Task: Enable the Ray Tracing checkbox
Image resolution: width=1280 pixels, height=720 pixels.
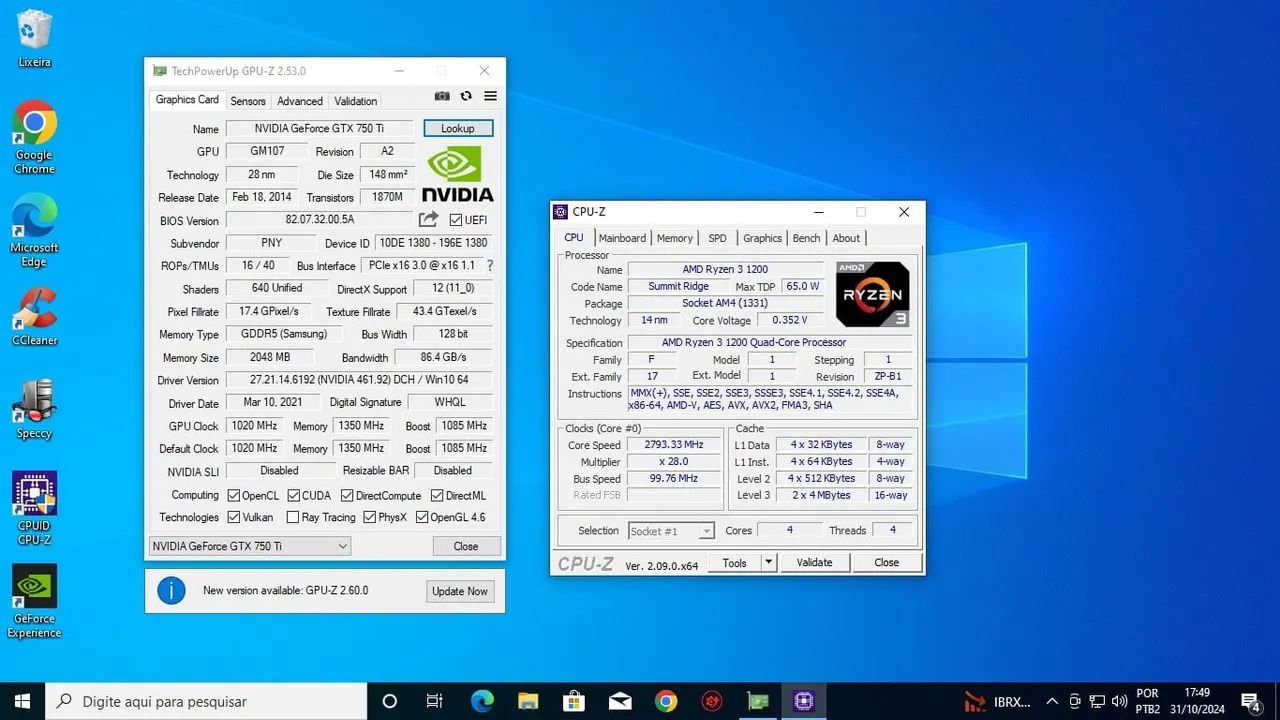Action: pos(291,517)
